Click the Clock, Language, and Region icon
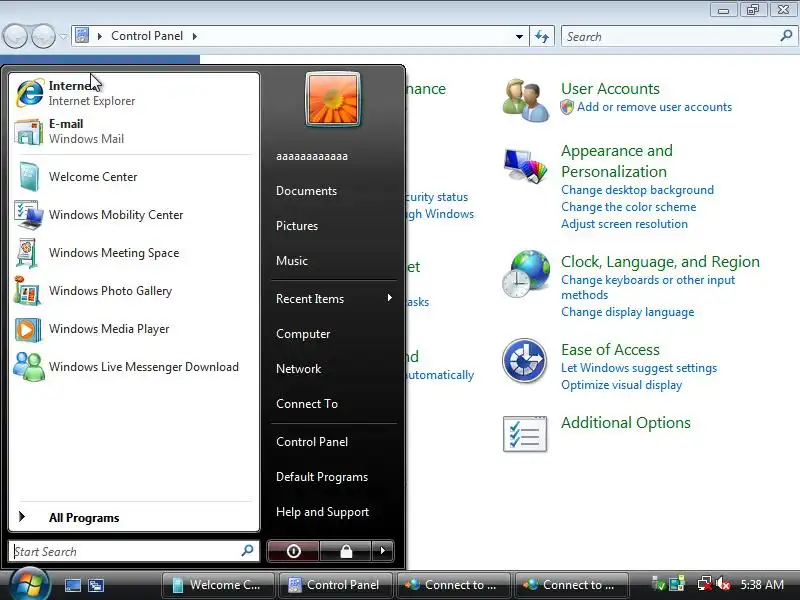800x600 pixels. [526, 274]
